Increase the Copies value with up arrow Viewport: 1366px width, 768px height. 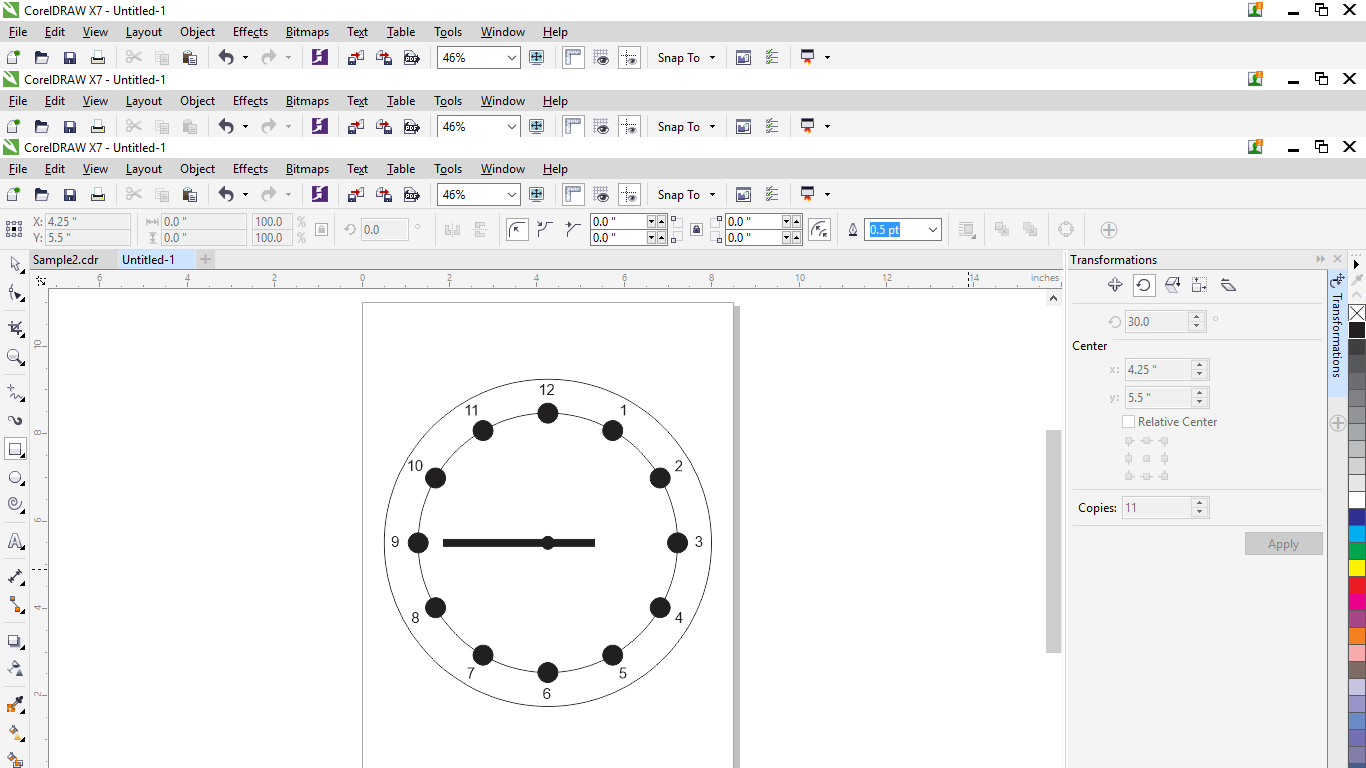(1199, 503)
